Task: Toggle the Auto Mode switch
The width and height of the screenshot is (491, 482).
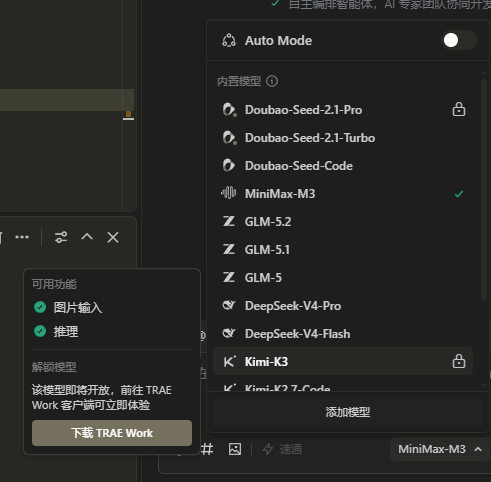Action: 459,40
